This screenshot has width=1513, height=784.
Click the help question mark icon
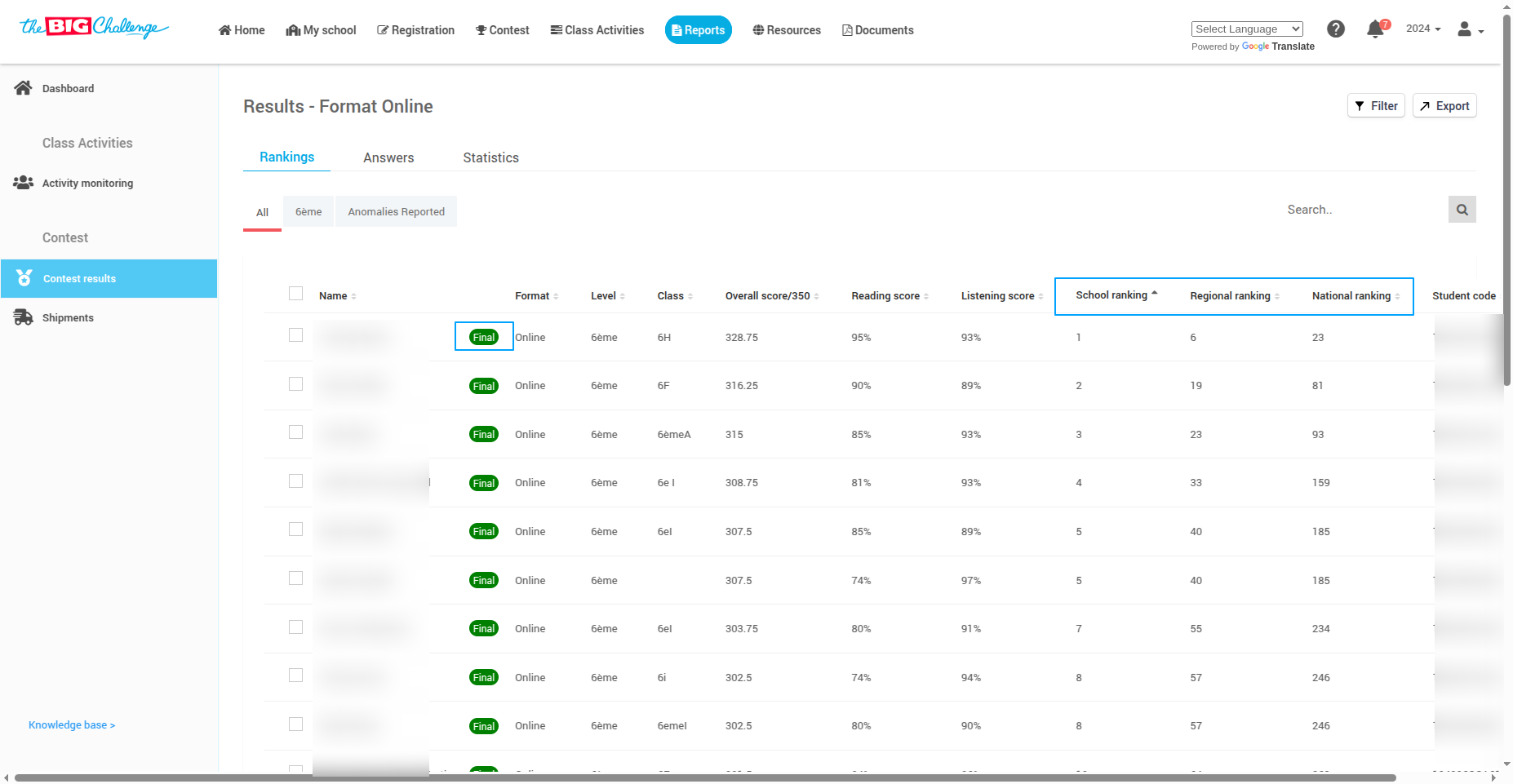coord(1335,29)
